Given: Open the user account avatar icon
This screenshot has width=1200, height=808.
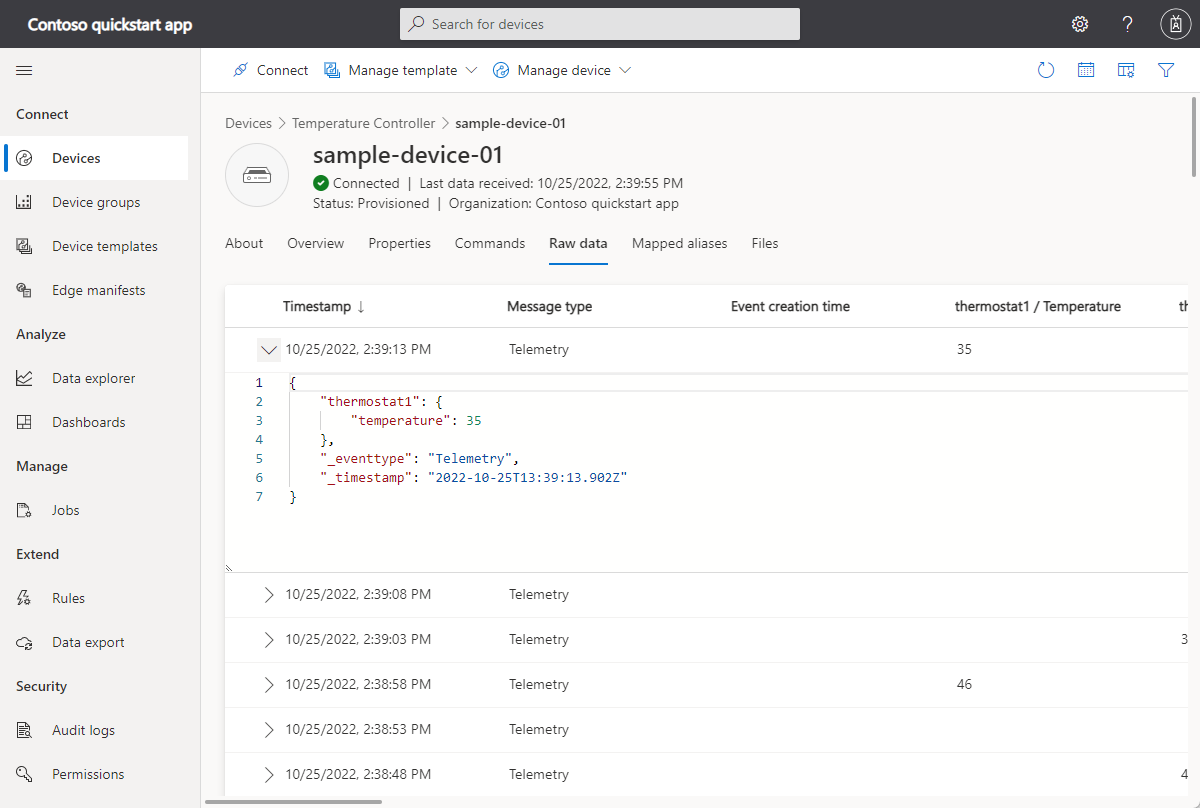Looking at the screenshot, I should pos(1175,24).
